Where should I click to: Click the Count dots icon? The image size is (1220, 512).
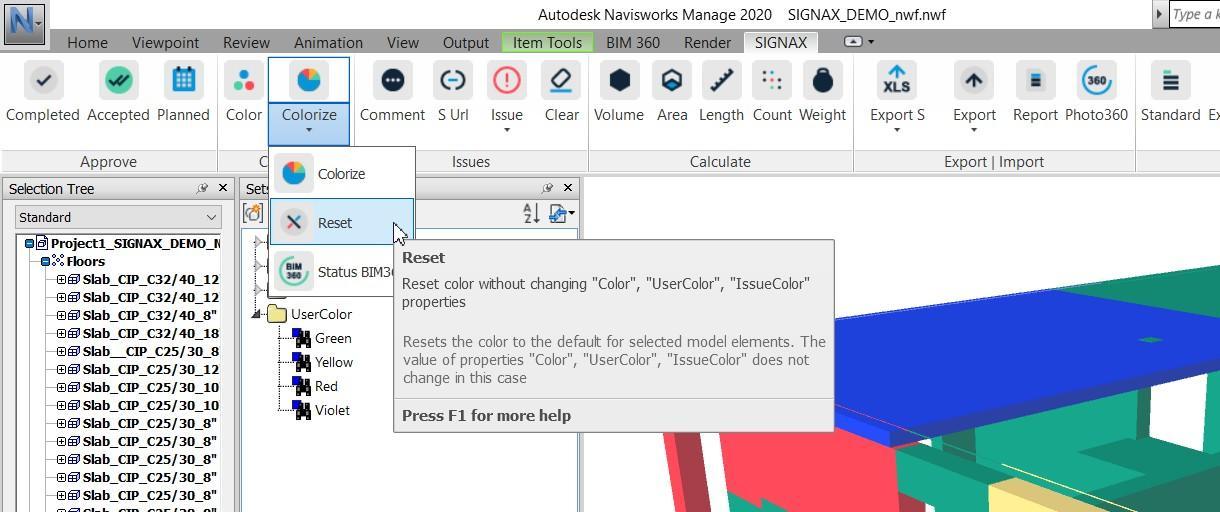pyautogui.click(x=772, y=80)
